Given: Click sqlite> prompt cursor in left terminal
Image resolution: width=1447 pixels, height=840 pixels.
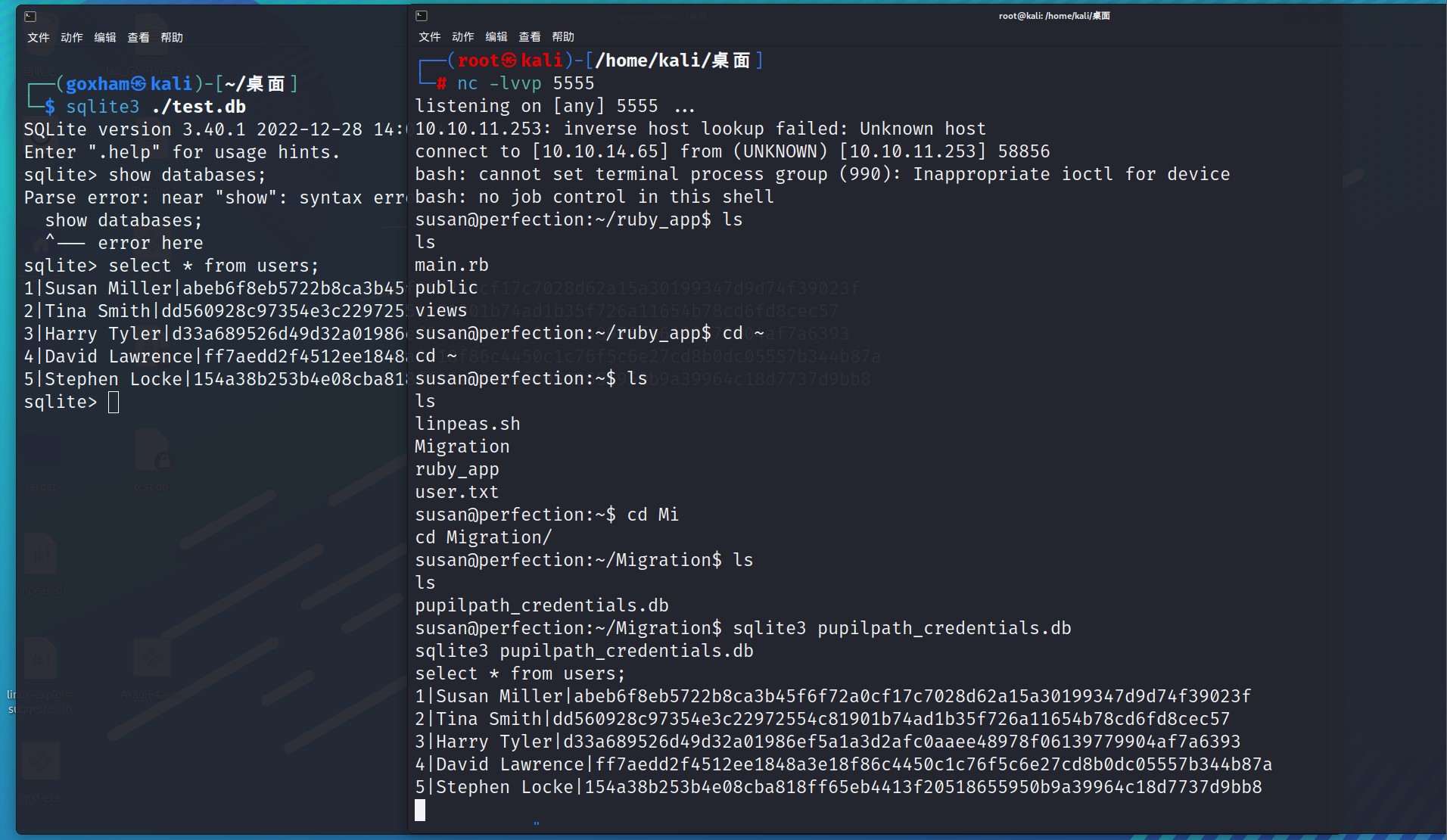Looking at the screenshot, I should tap(114, 402).
